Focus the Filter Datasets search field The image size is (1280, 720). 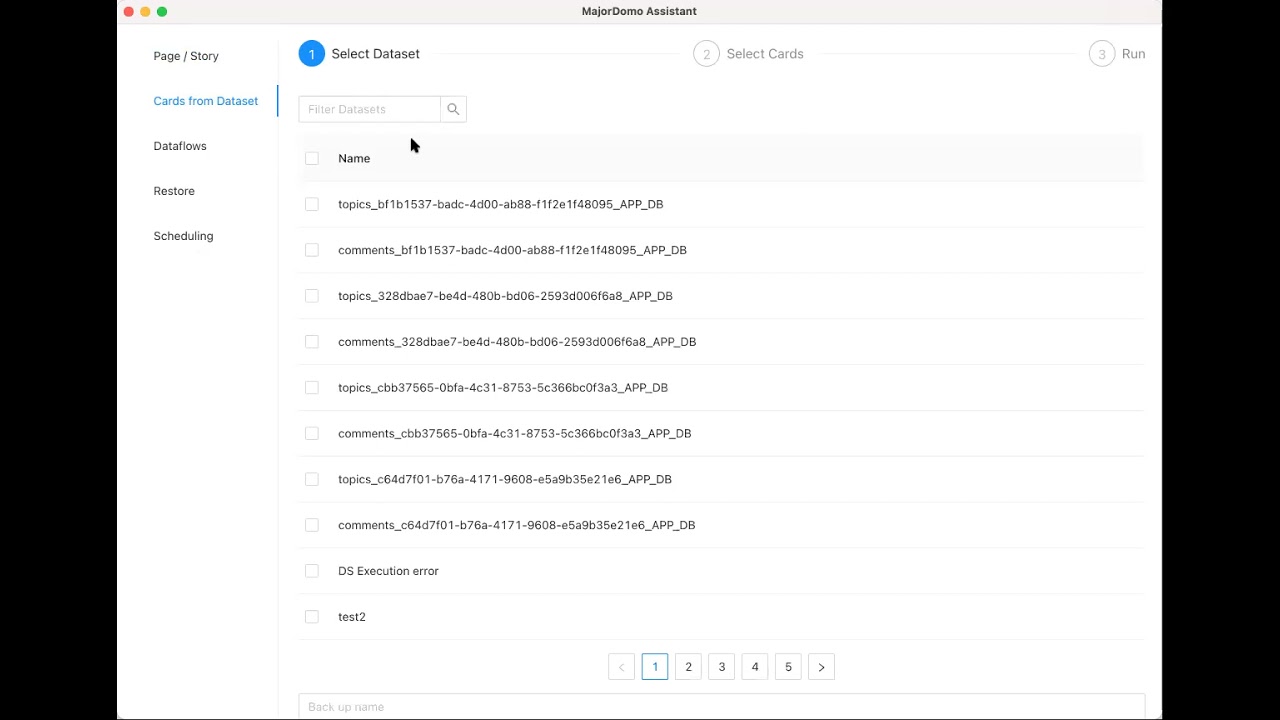click(x=369, y=109)
